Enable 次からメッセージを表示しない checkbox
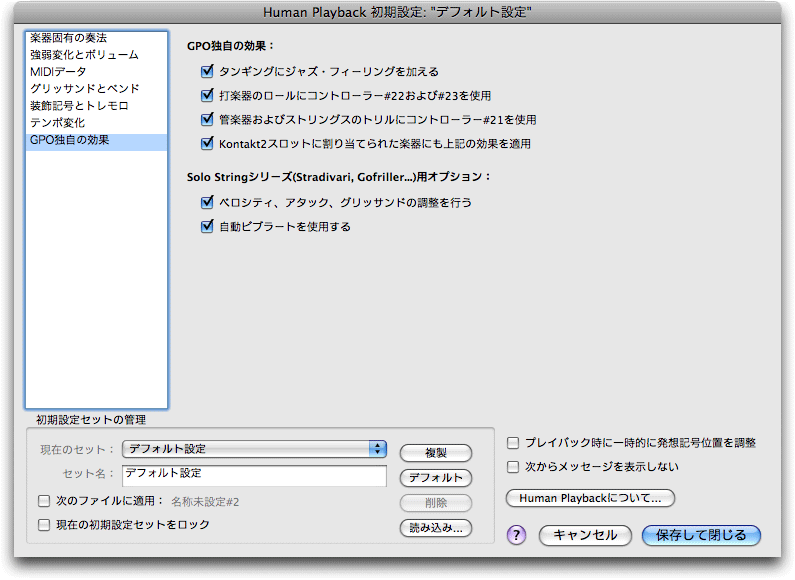Image resolution: width=795 pixels, height=580 pixels. (513, 467)
